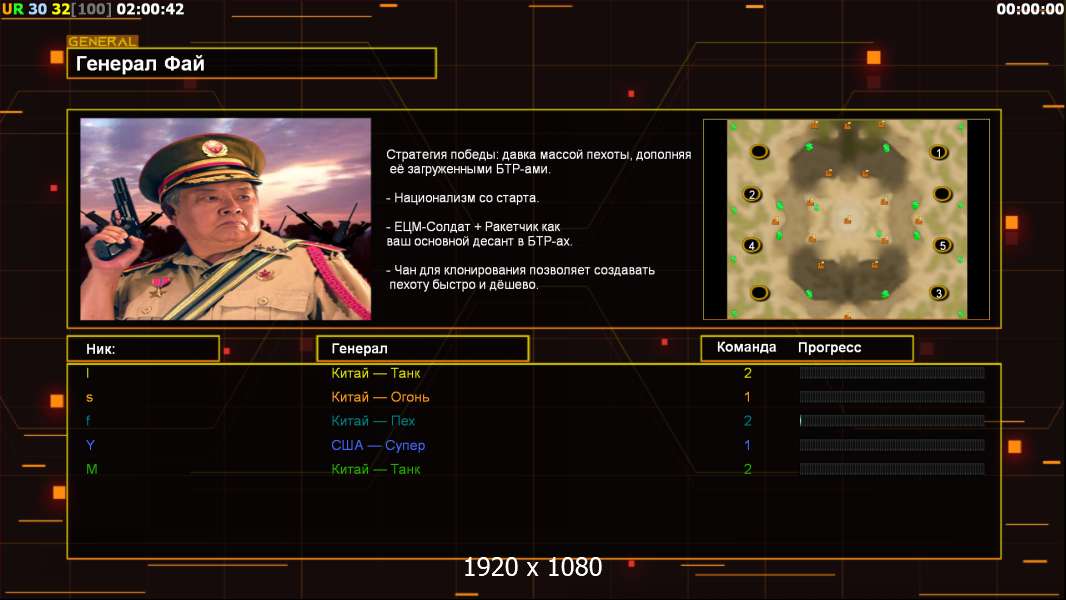
Task: Click the minimap preview of the battlefield
Action: (846, 219)
